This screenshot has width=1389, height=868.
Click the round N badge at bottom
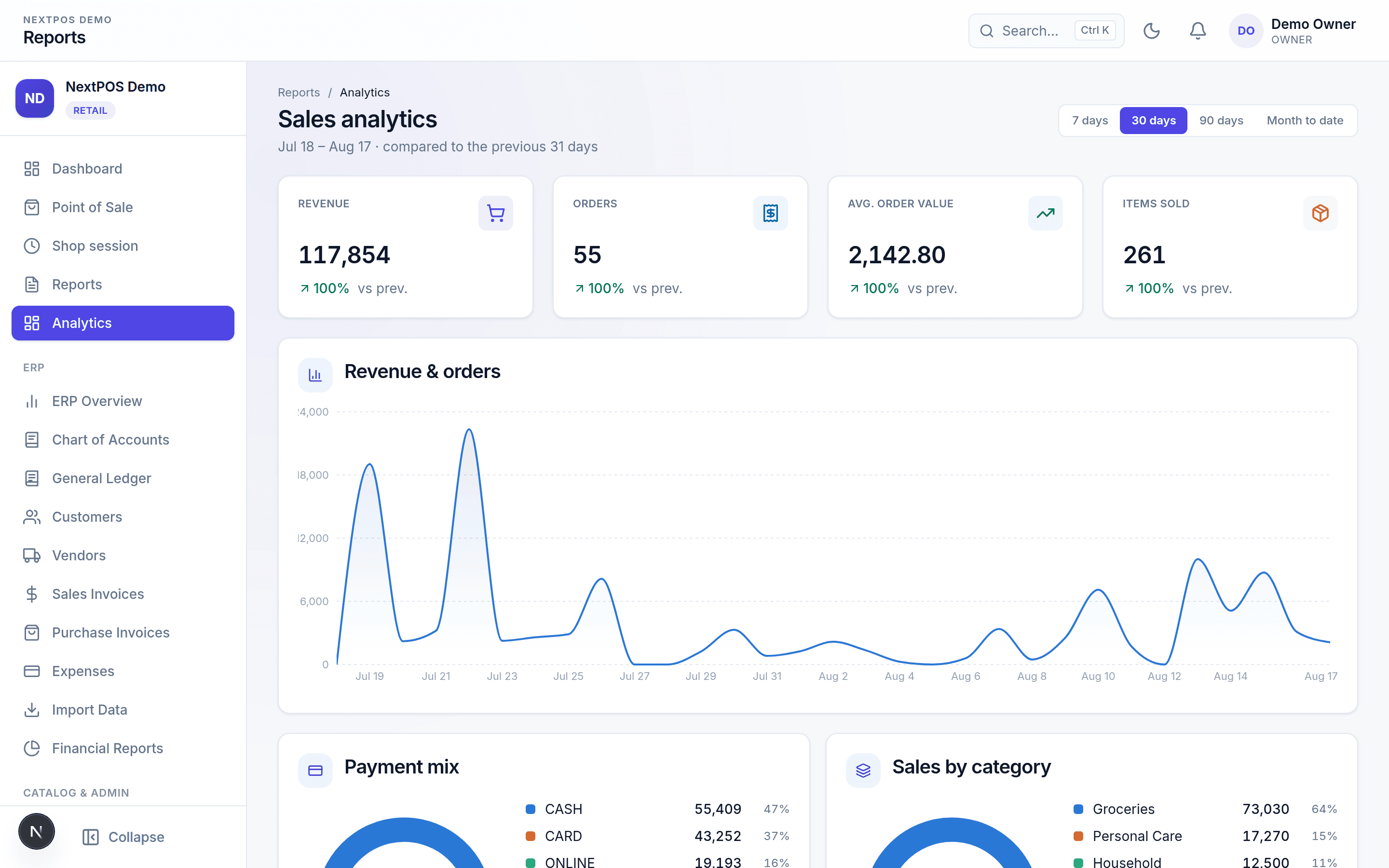tap(36, 831)
